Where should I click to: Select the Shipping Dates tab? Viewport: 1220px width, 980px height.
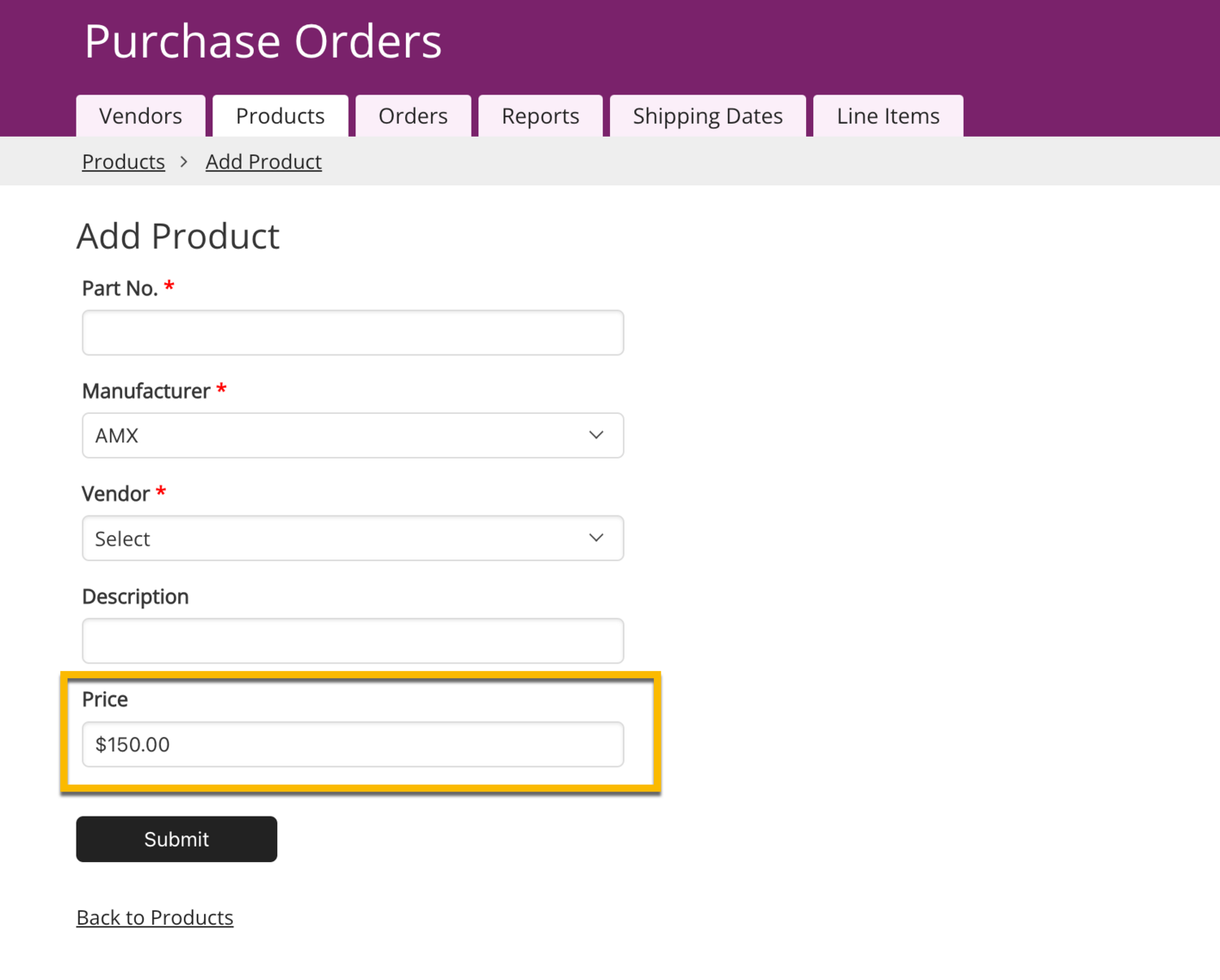pyautogui.click(x=708, y=116)
